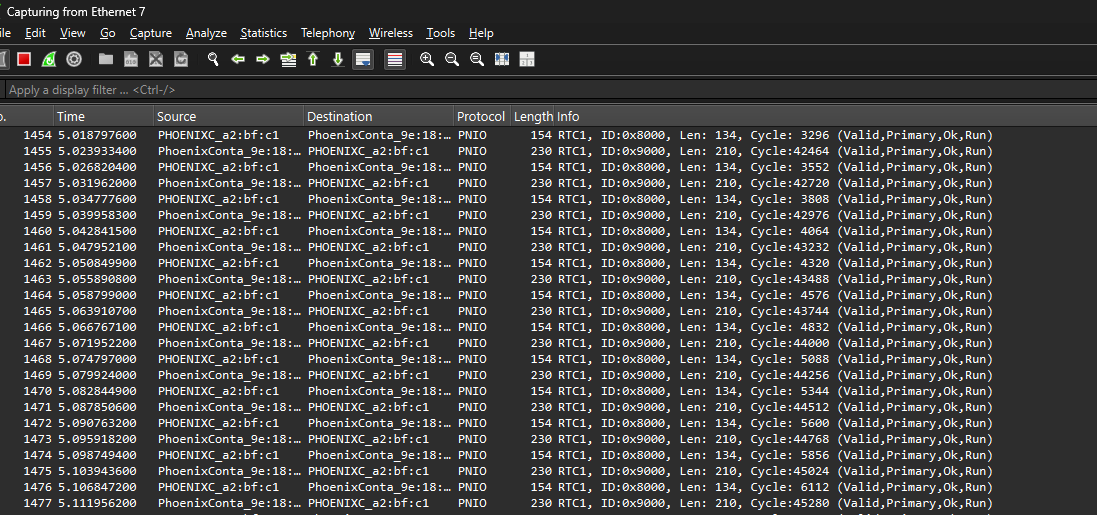Jump to the first packet
Screen dimensions: 1097x515
click(313, 60)
